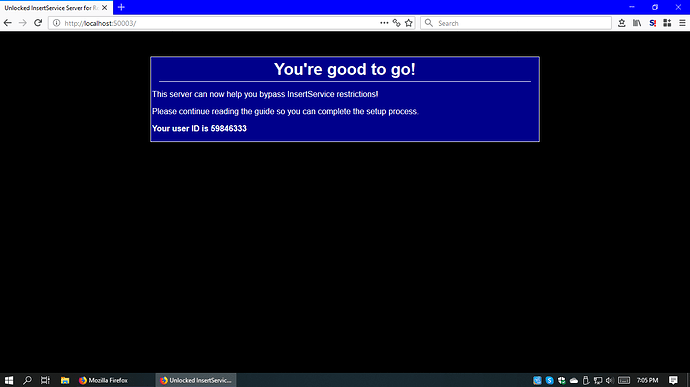Viewport: 690px width, 387px height.
Task: Click the first blue app tray icon
Action: [537, 380]
